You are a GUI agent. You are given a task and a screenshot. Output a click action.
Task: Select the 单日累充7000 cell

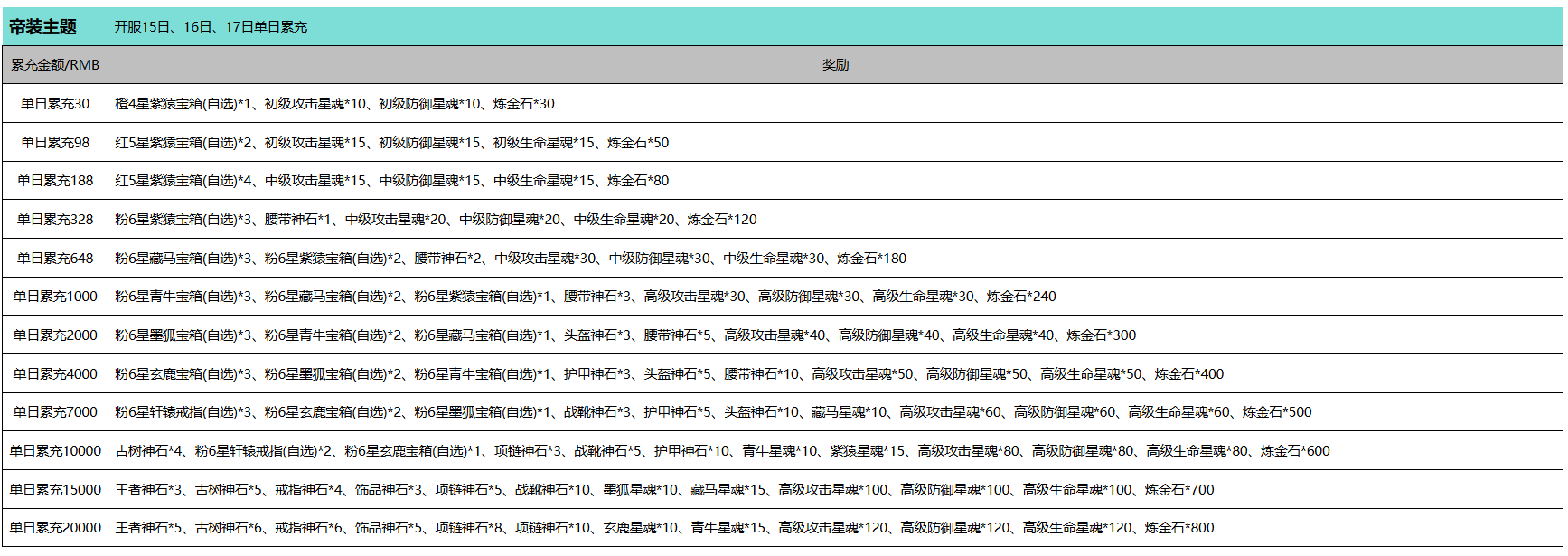pos(55,412)
